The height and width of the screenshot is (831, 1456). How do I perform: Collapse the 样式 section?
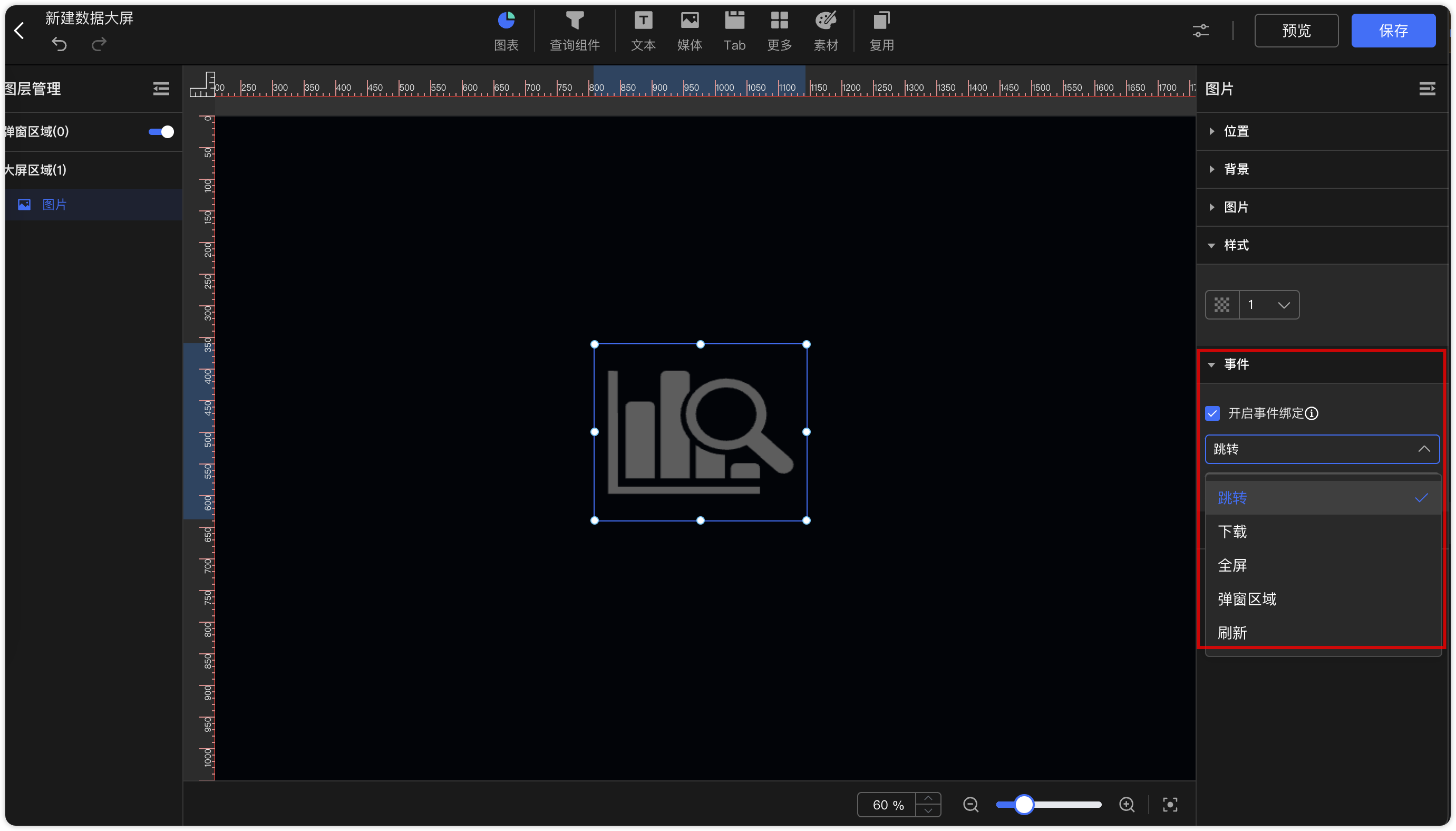1323,245
